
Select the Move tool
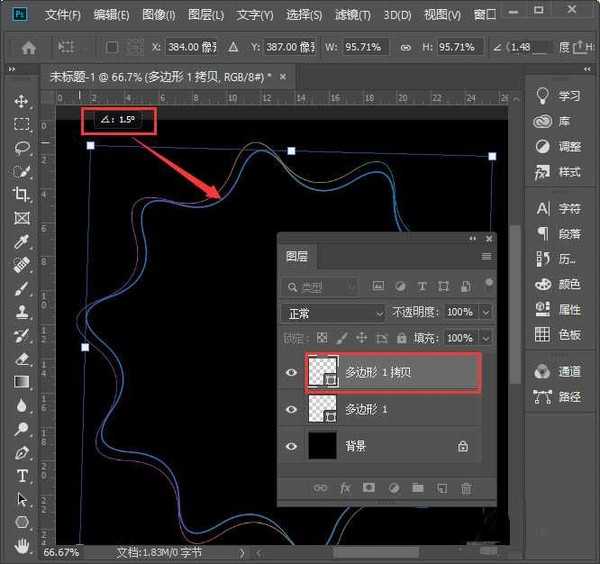click(21, 101)
